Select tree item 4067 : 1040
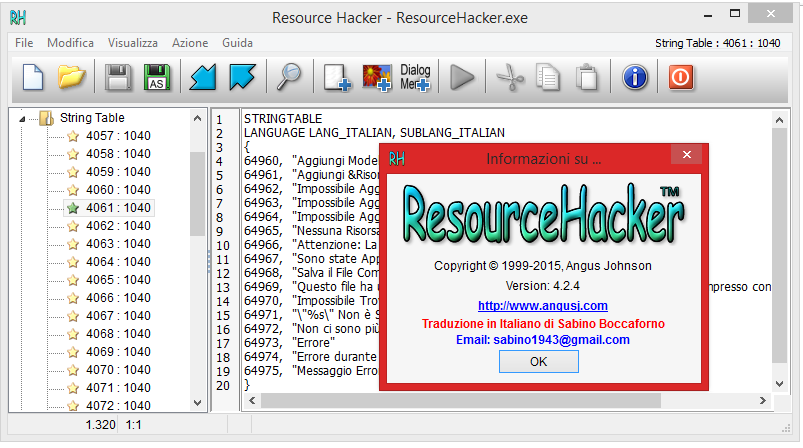 (118, 316)
